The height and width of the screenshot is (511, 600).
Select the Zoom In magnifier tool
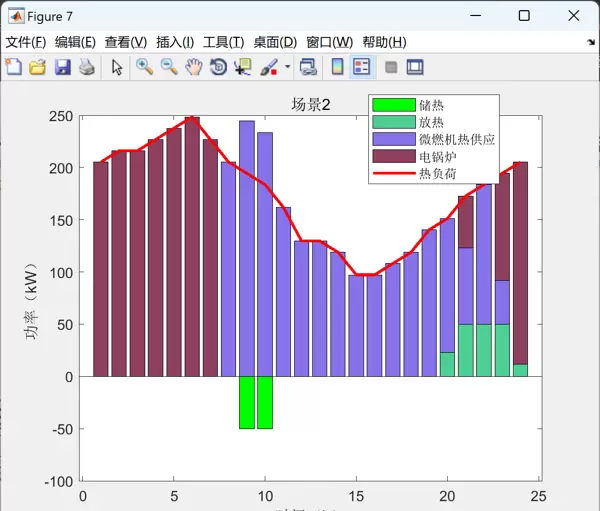[145, 67]
